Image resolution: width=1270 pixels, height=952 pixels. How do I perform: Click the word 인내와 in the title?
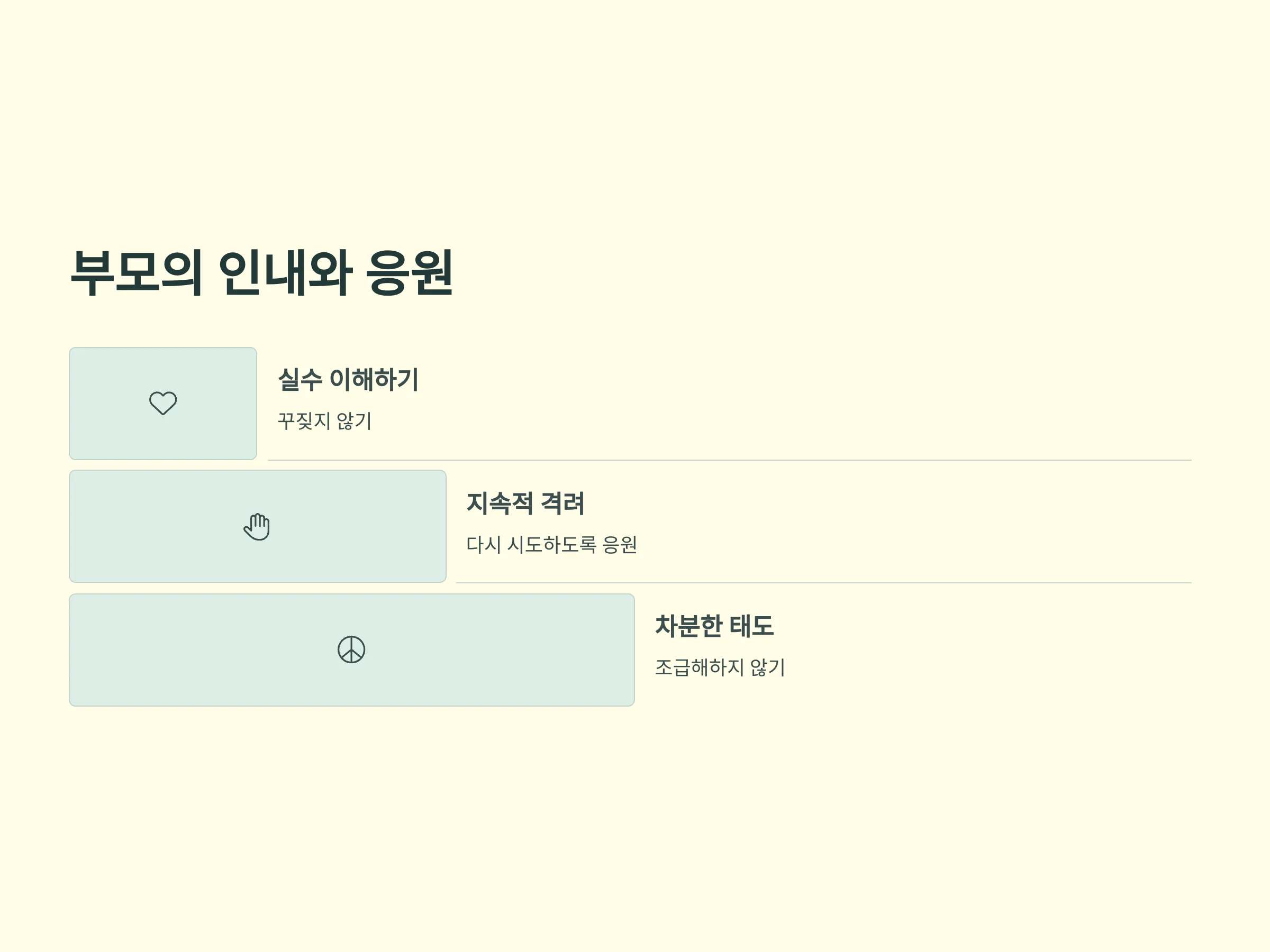click(x=285, y=272)
